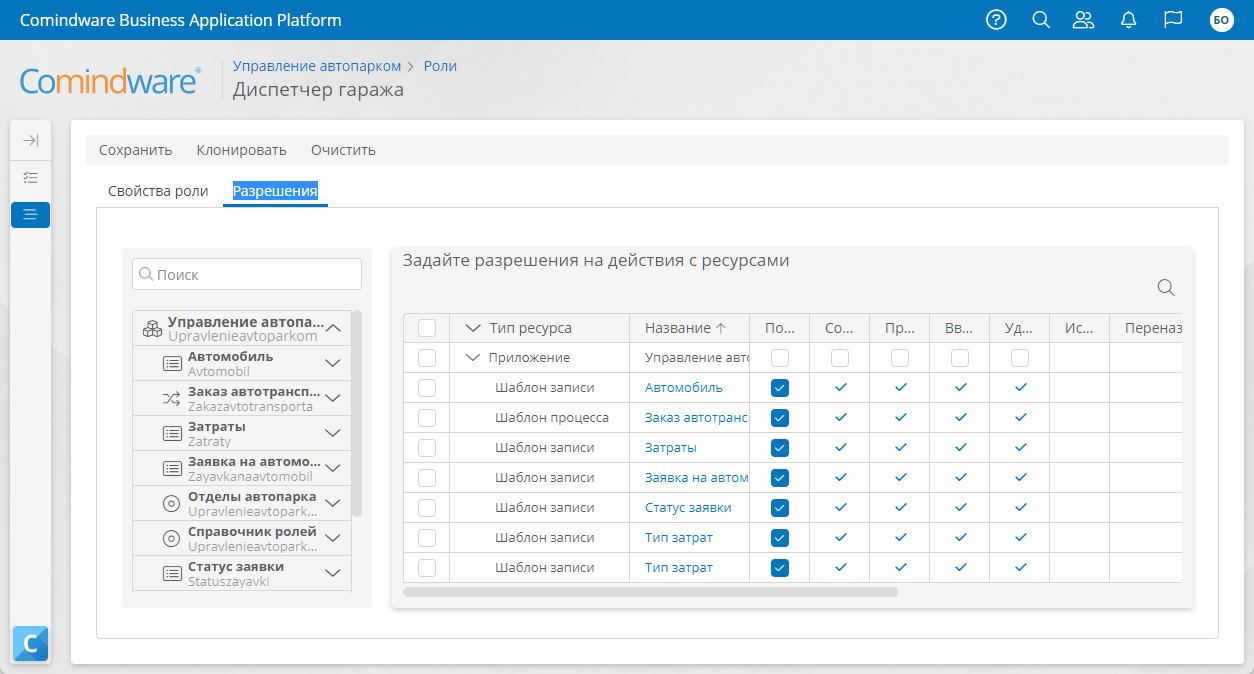
Task: Click Сохранить in the toolbar
Action: [x=135, y=150]
